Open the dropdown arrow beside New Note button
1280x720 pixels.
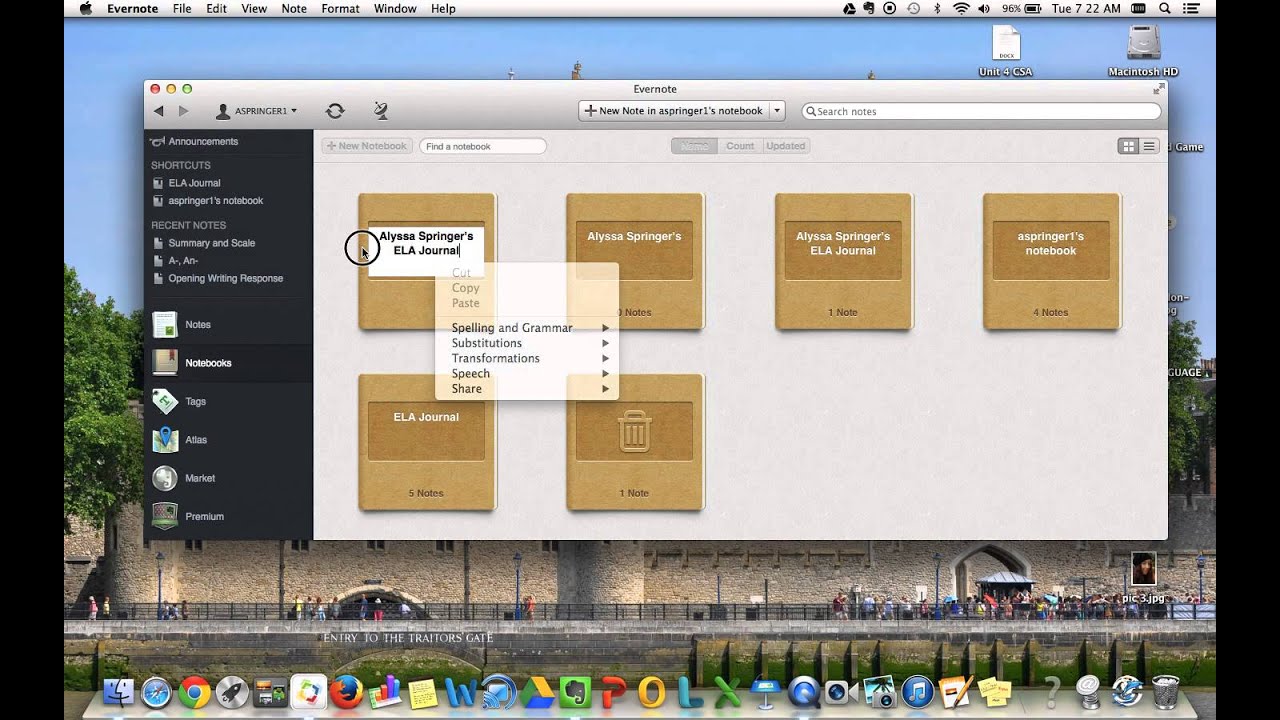pyautogui.click(x=777, y=111)
